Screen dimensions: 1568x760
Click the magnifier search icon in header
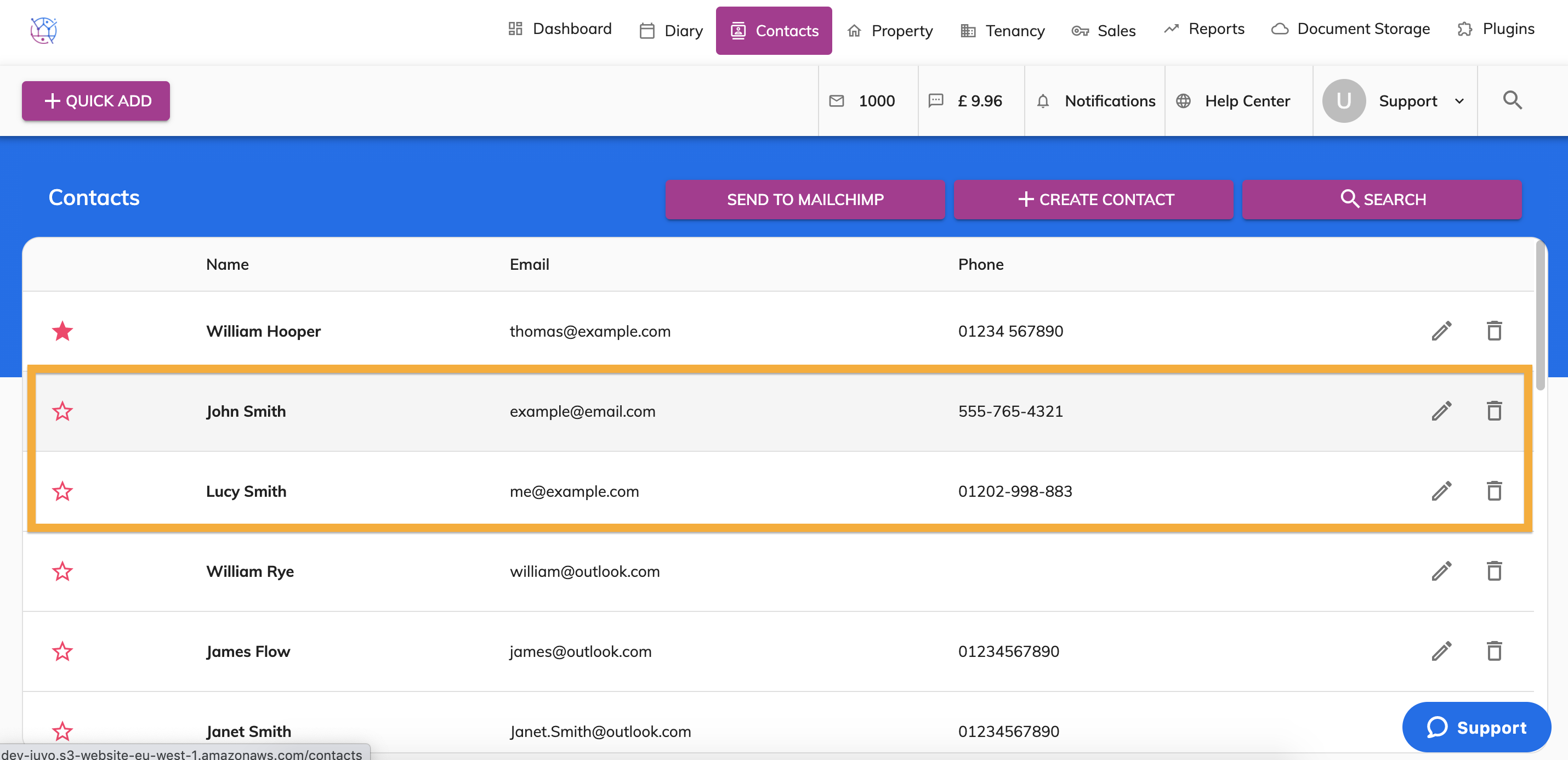[1512, 100]
